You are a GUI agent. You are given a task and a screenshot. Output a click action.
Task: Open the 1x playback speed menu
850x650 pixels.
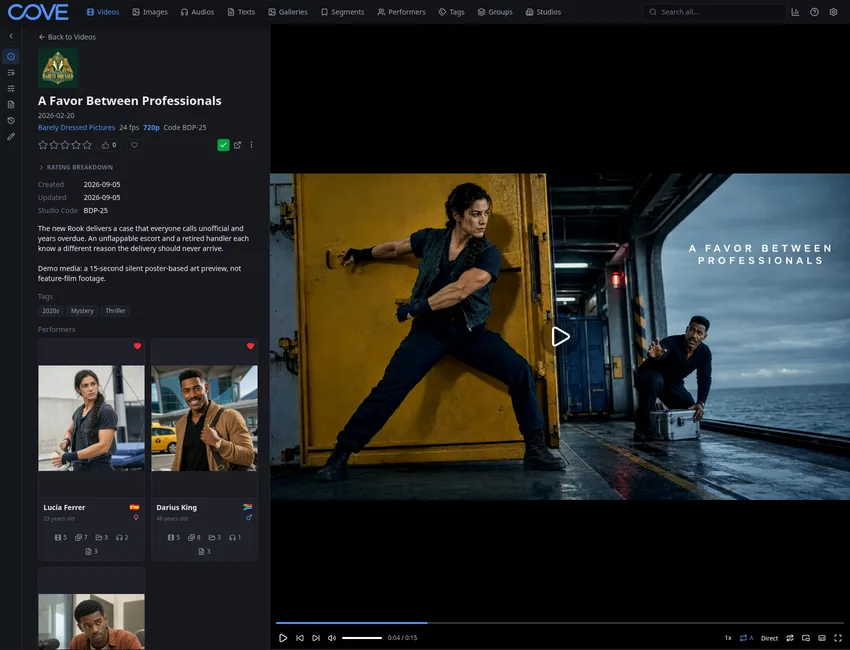(x=728, y=638)
